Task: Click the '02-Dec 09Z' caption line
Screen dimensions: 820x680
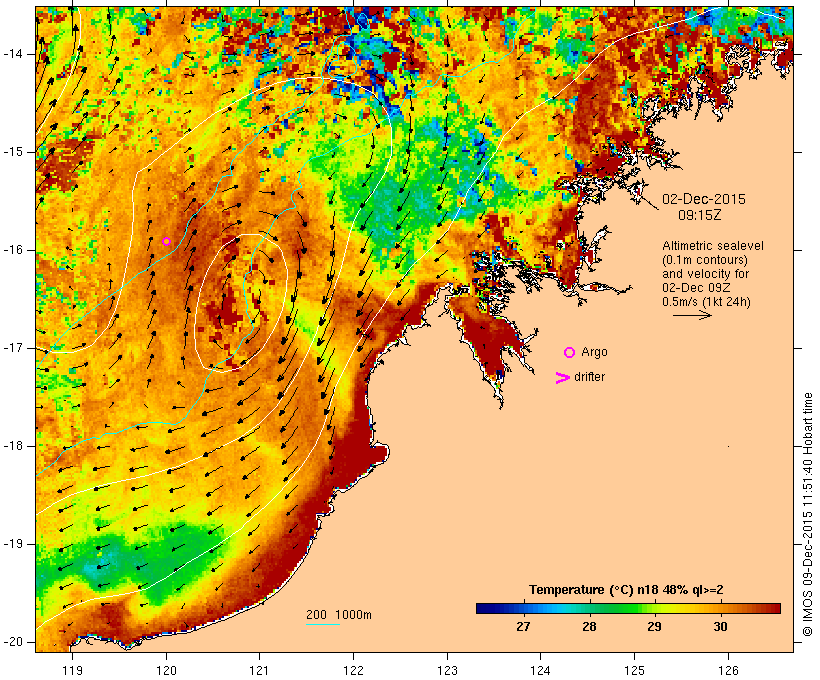Action: coord(696,288)
